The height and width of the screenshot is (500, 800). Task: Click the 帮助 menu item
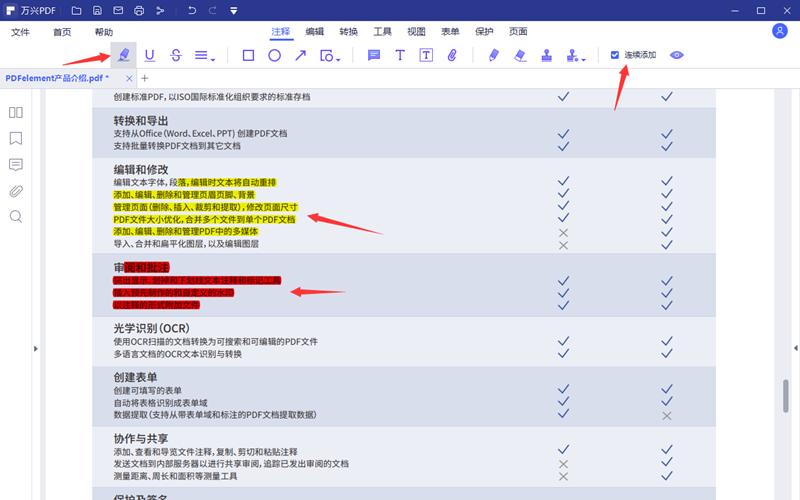coord(104,32)
